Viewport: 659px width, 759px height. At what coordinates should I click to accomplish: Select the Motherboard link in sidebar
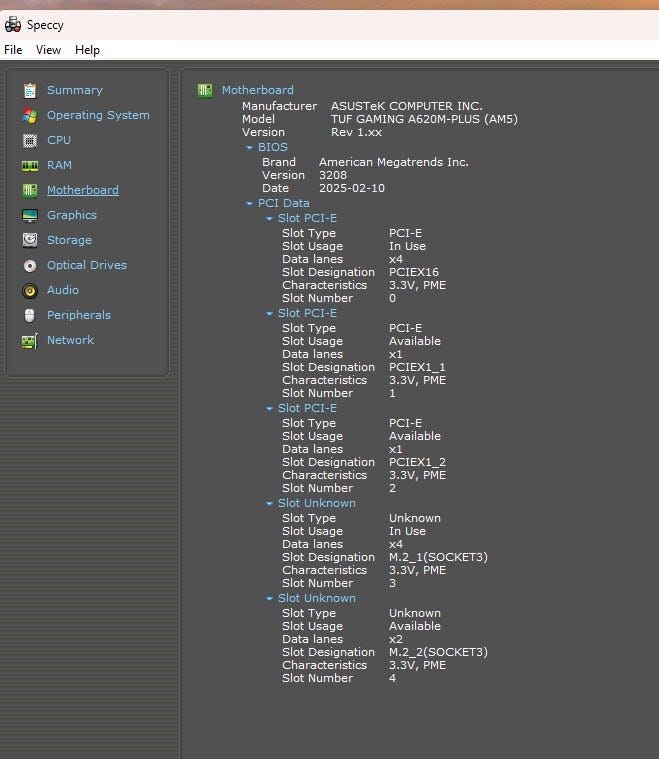[x=82, y=190]
